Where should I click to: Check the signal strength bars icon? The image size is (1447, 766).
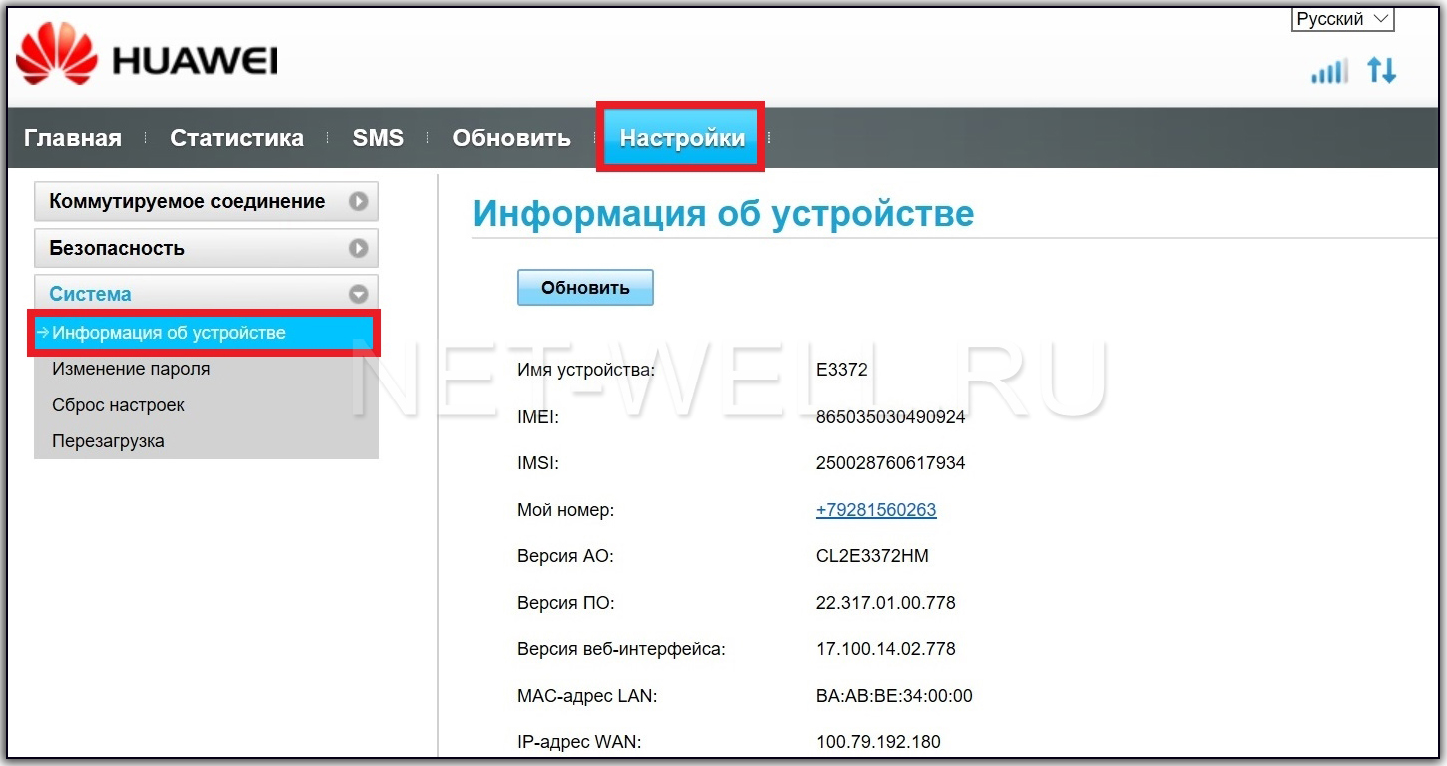coord(1329,71)
